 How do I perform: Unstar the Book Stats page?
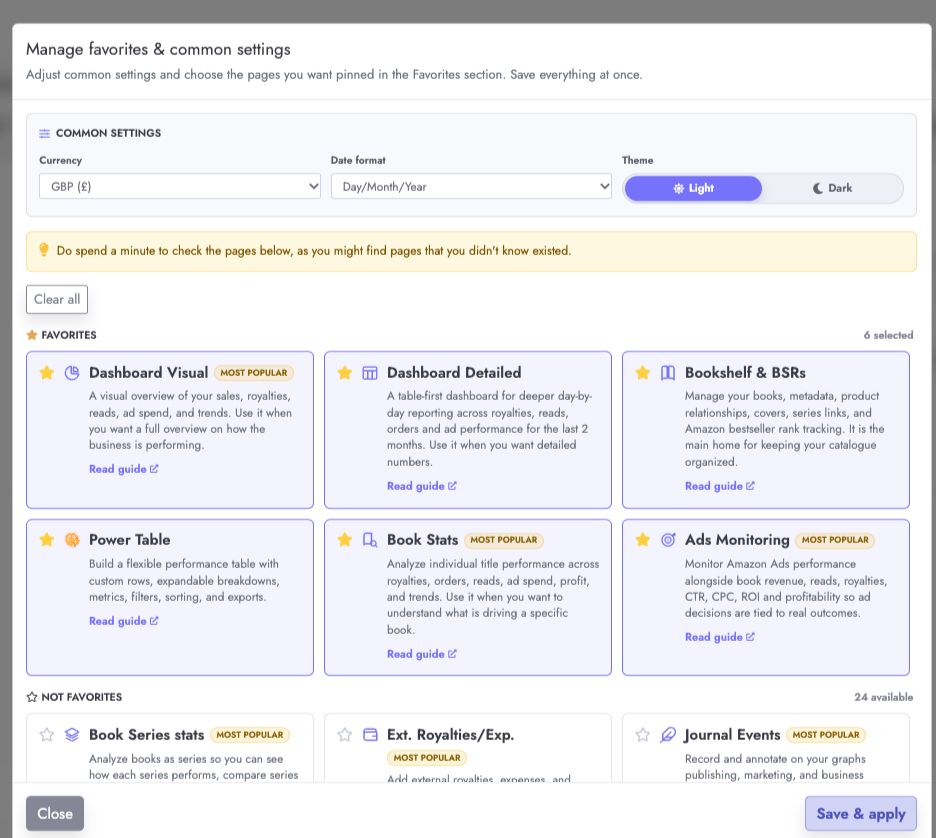coord(344,540)
